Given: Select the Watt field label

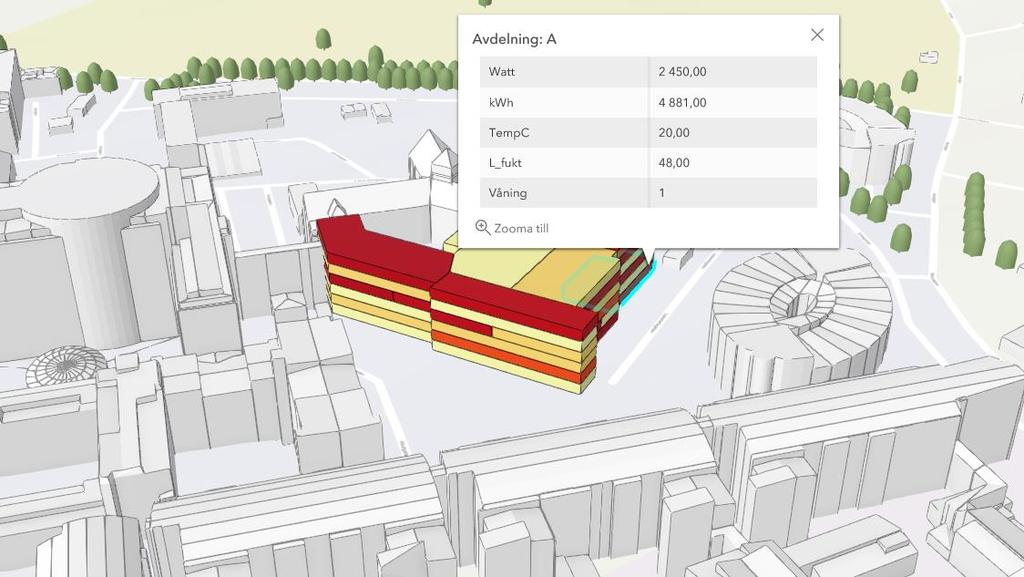Looking at the screenshot, I should pos(502,72).
